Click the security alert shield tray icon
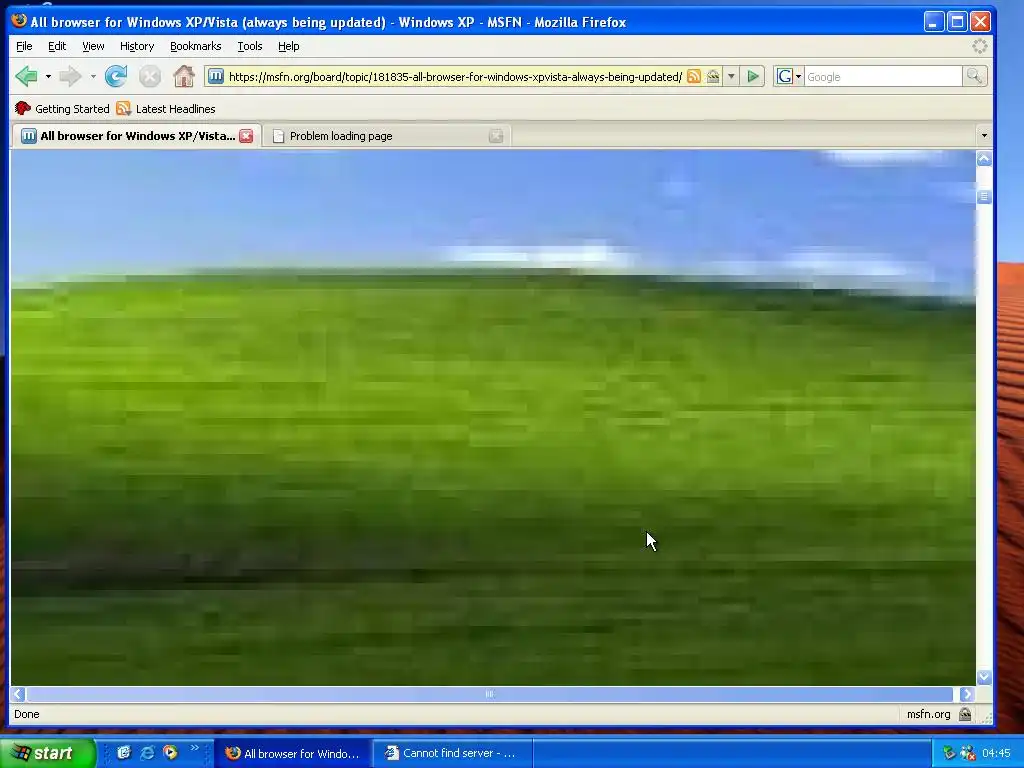 967,754
